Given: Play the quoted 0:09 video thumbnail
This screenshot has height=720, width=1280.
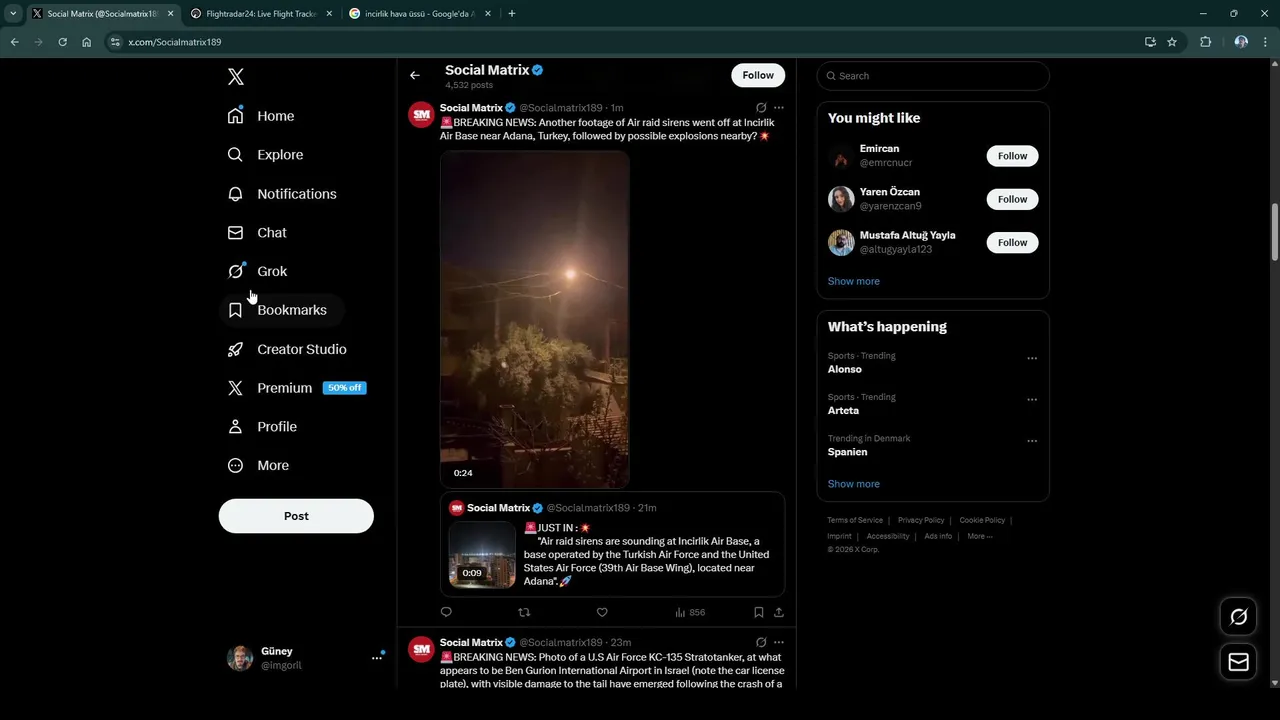Looking at the screenshot, I should click(x=482, y=555).
